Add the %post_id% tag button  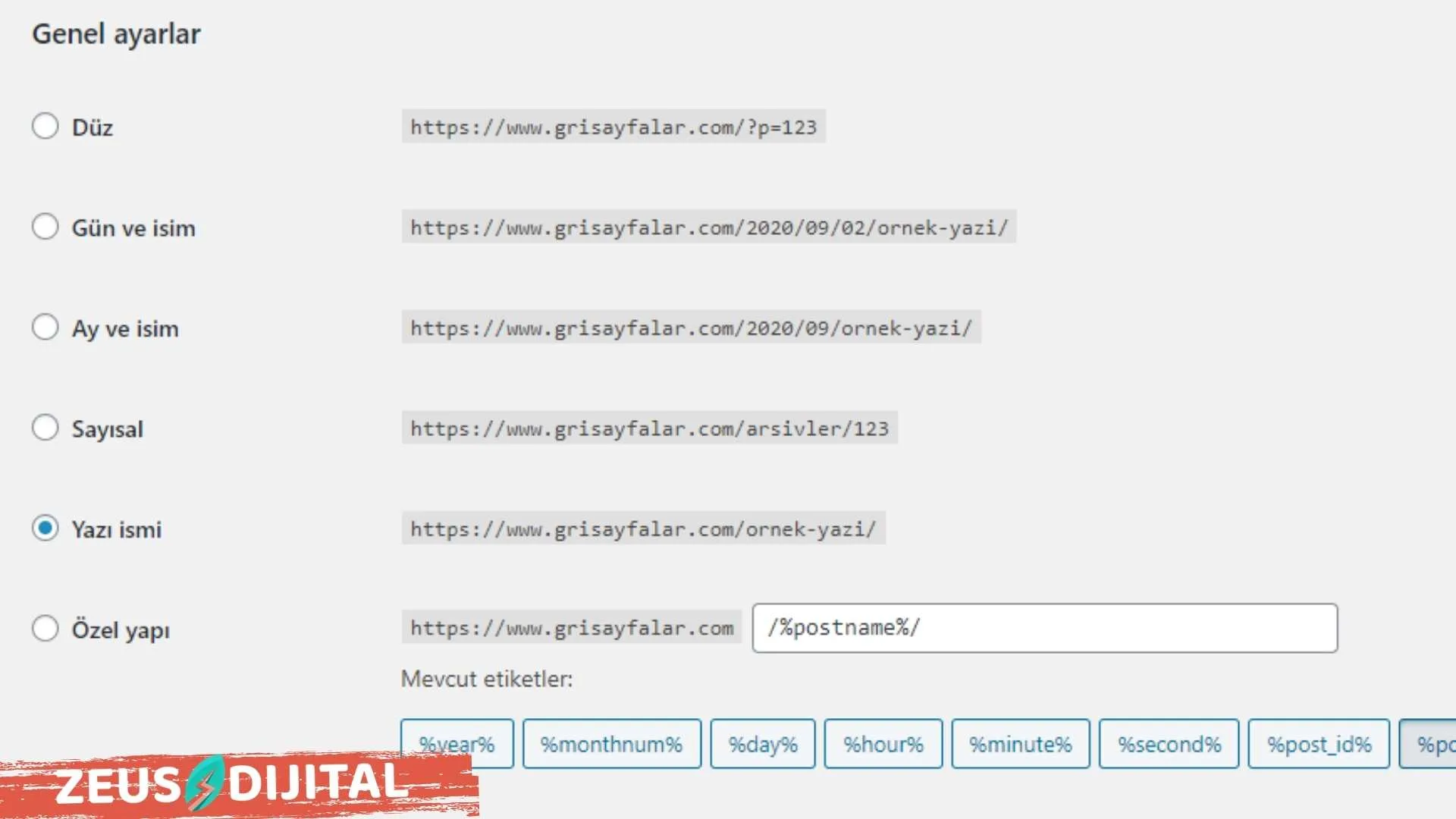pos(1319,744)
